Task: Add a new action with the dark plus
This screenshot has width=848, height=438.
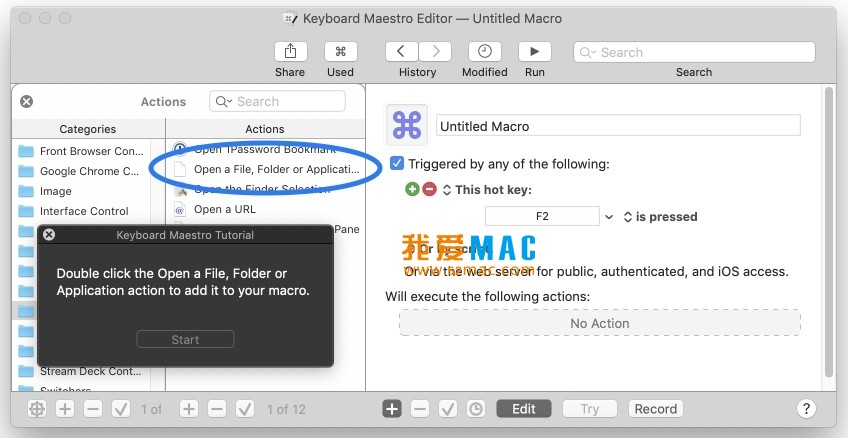Action: 392,409
